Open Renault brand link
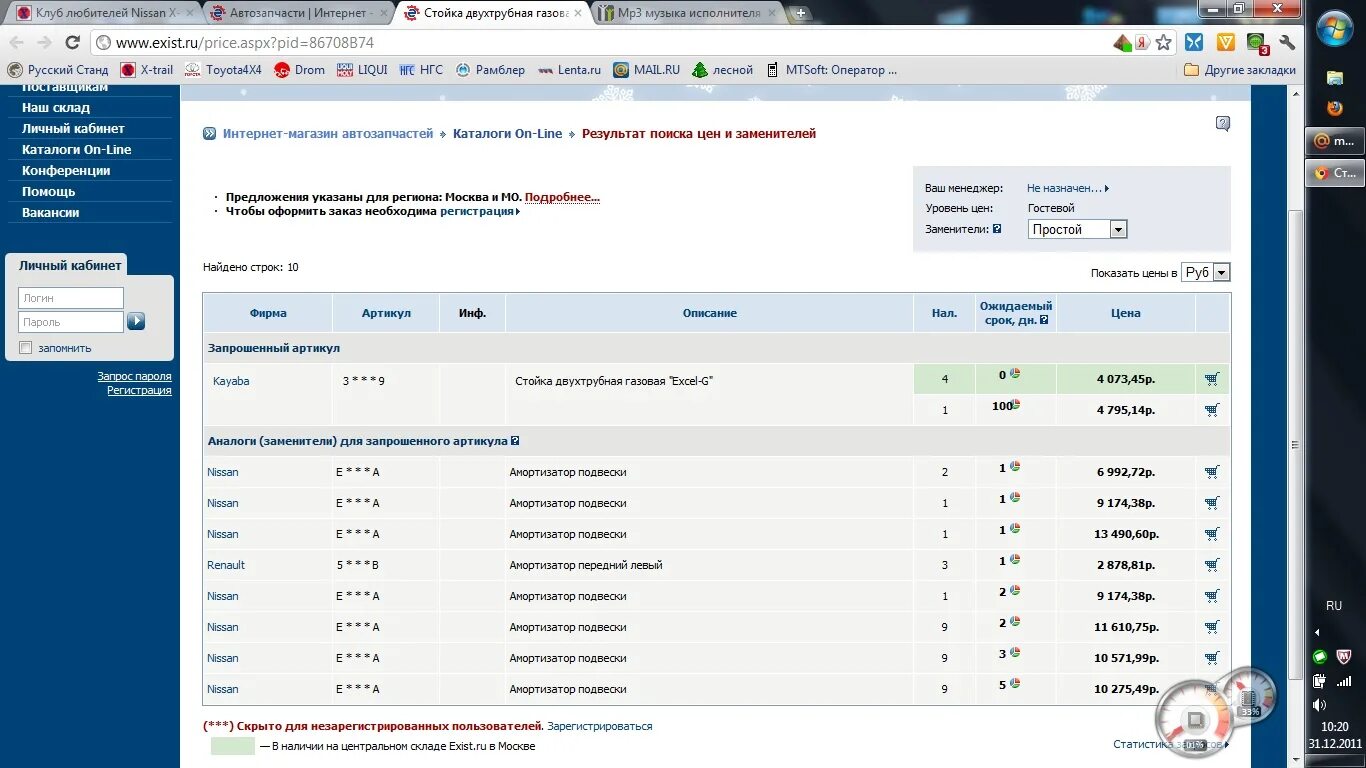Screen dimensions: 1366x768 click(x=226, y=565)
